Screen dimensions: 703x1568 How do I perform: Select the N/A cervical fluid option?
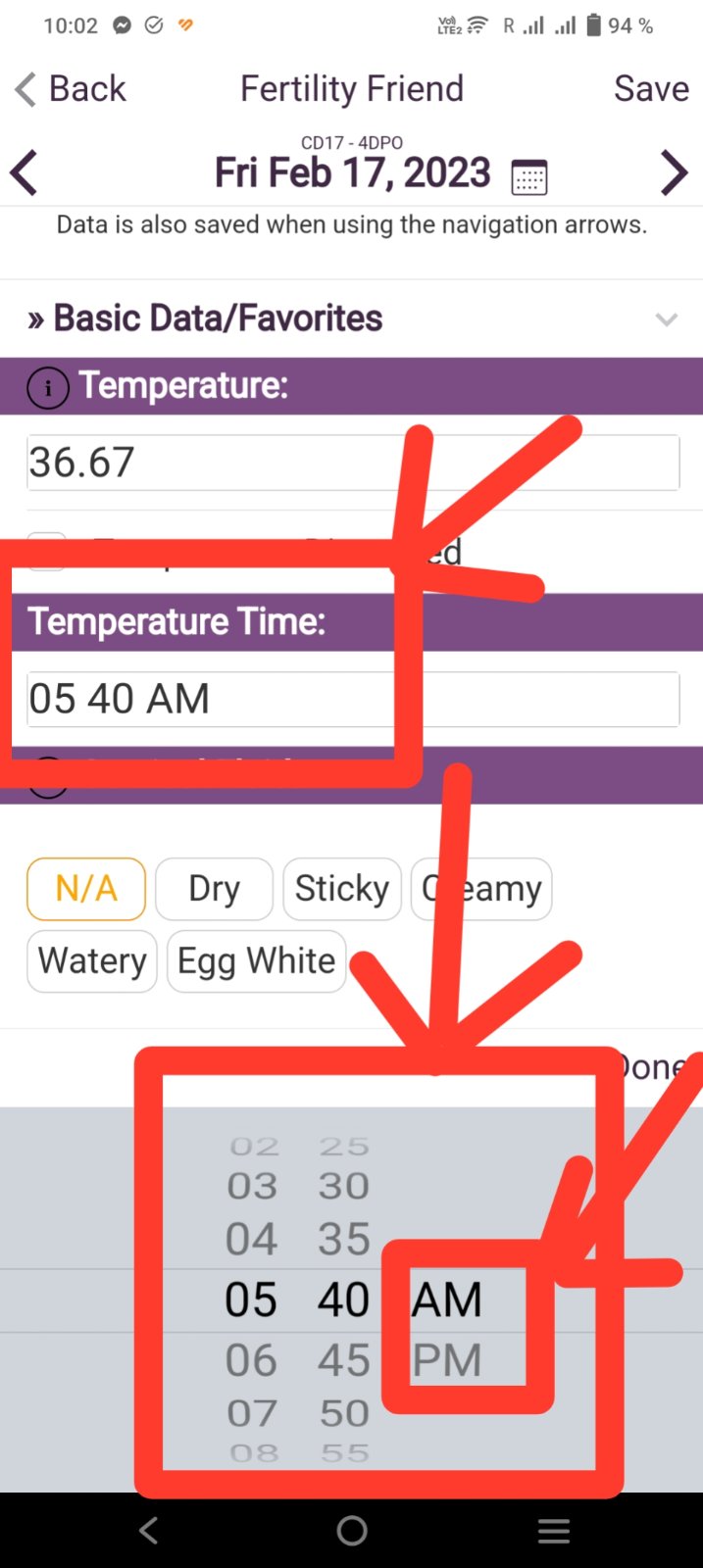86,889
